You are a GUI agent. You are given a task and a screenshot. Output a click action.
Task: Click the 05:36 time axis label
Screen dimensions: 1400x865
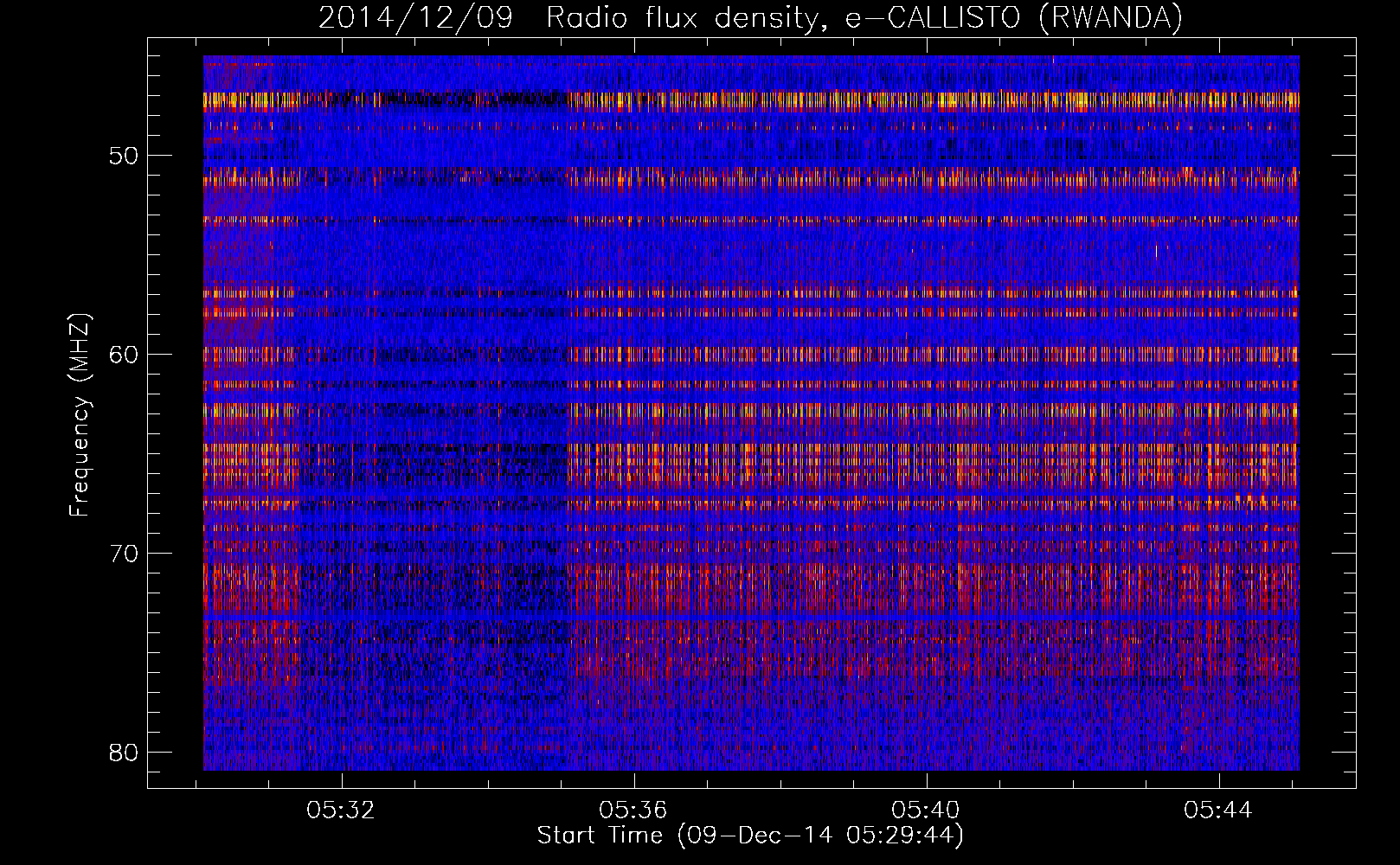point(633,811)
